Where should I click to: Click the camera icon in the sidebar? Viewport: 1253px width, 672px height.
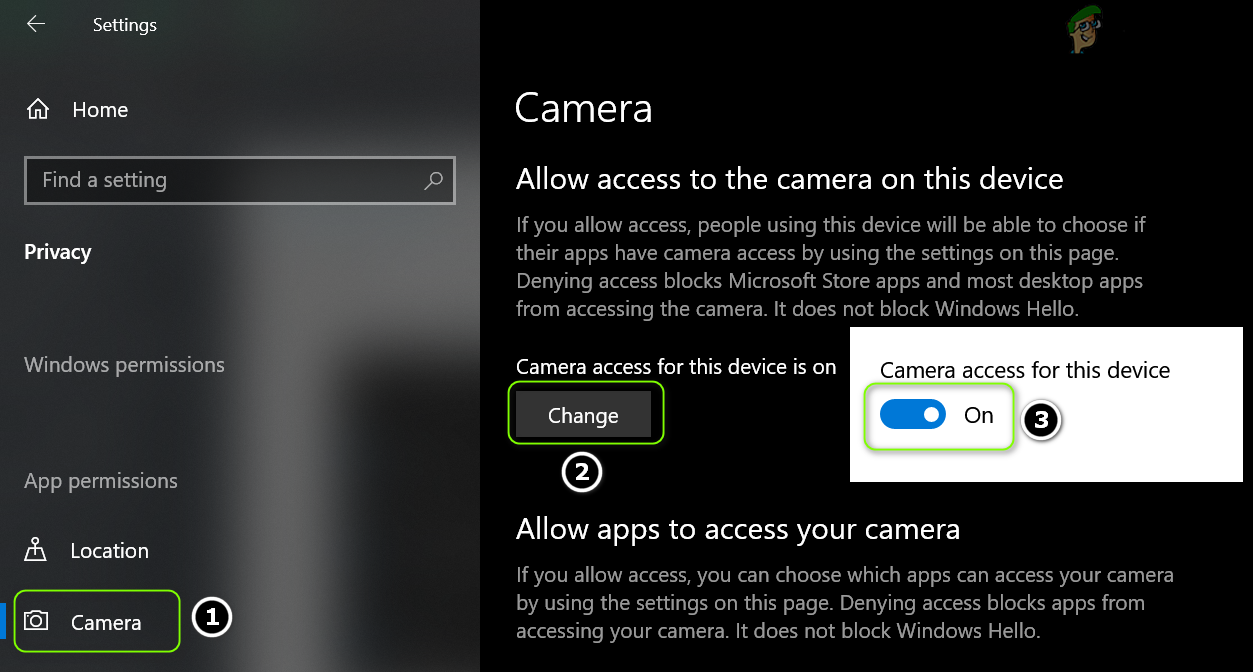coord(36,622)
